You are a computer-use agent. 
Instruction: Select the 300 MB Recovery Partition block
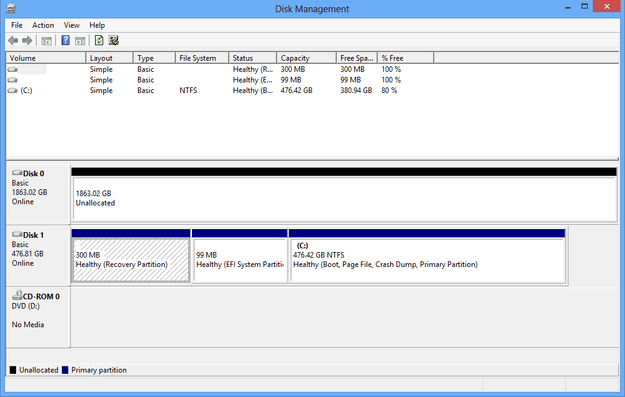131,260
